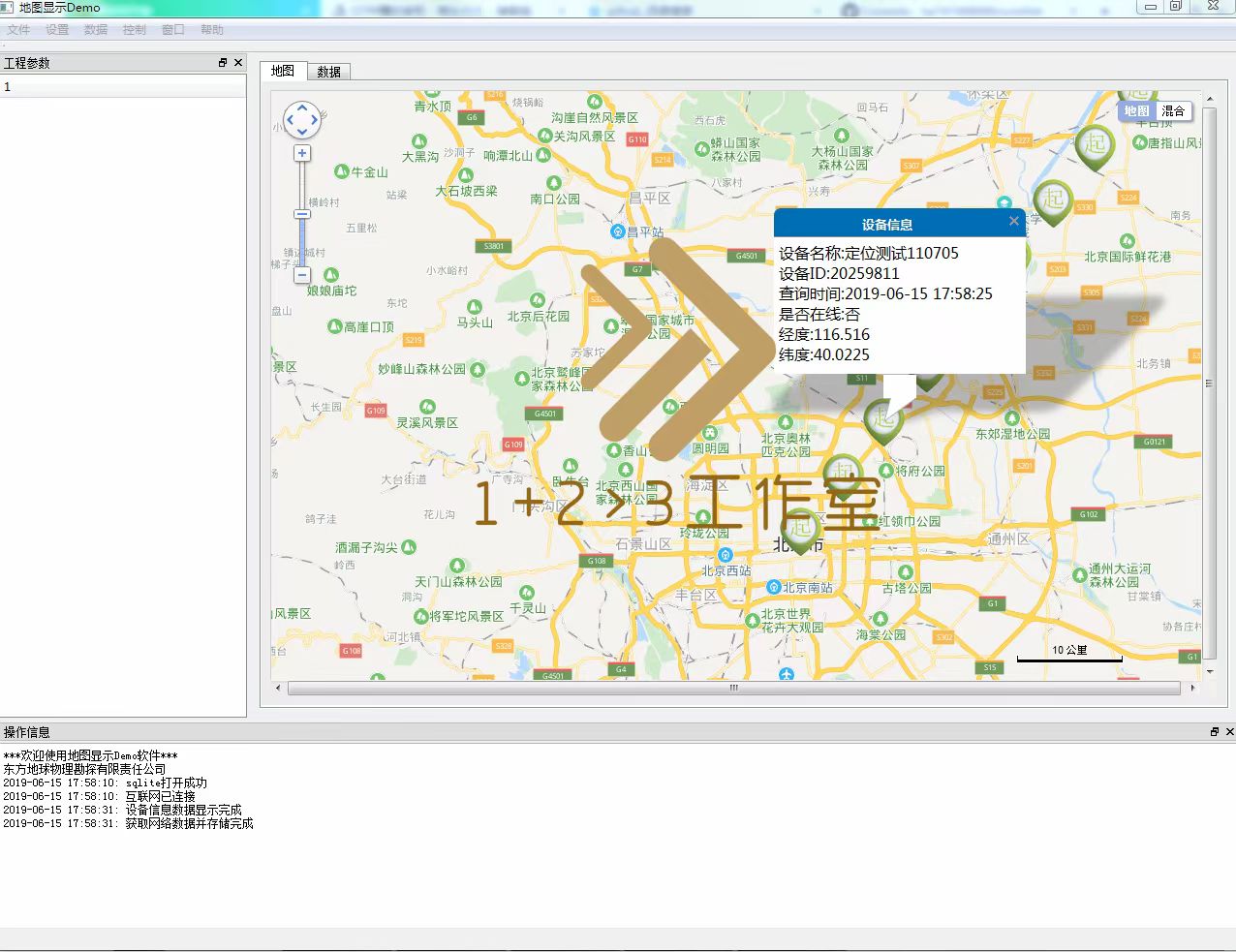The width and height of the screenshot is (1236, 952).
Task: Open the 数据 menu in the menu bar
Action: pos(96,30)
